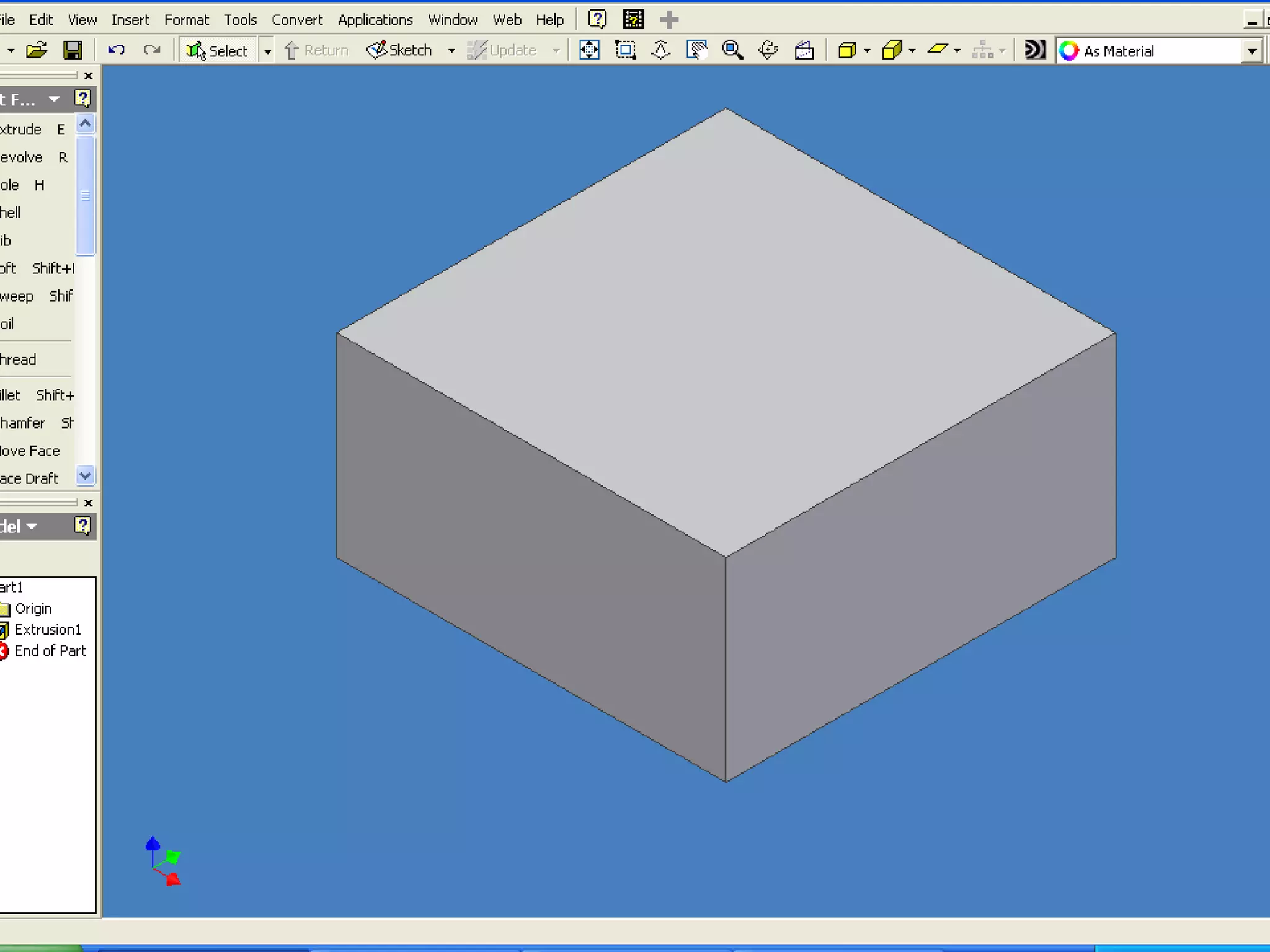Click the Zoom Selected magnifier icon

732,50
